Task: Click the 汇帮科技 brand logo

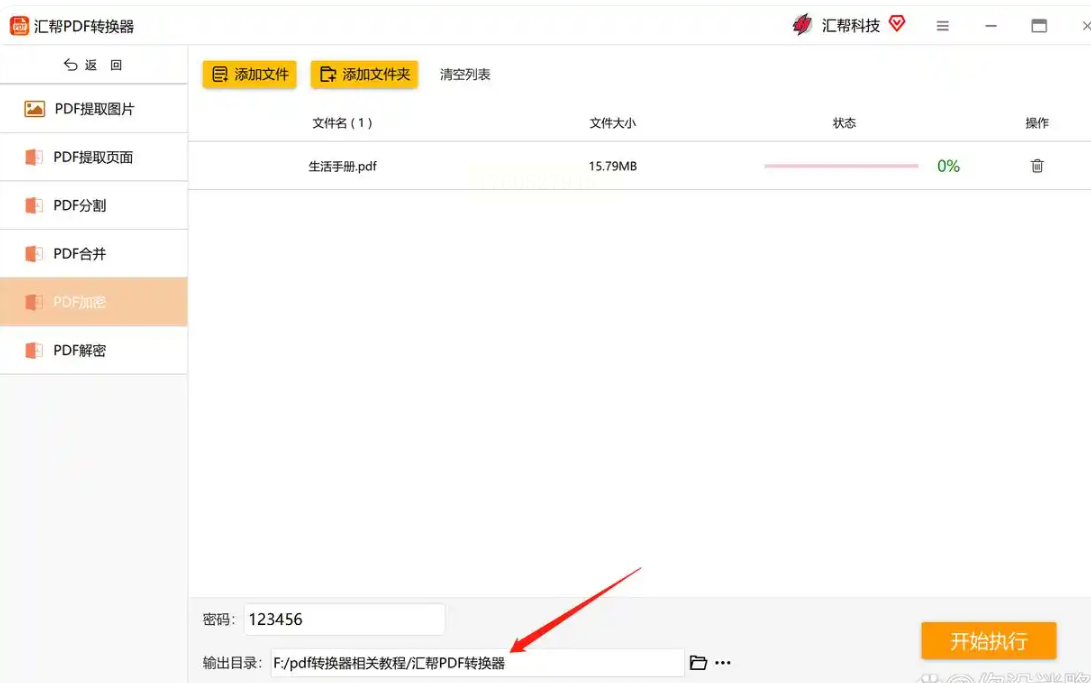Action: (802, 25)
